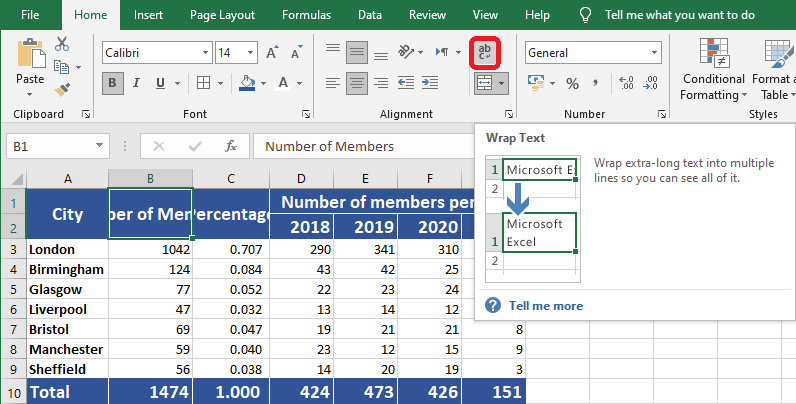Switch to the Data tab
Screen dimensions: 796x404
click(370, 15)
